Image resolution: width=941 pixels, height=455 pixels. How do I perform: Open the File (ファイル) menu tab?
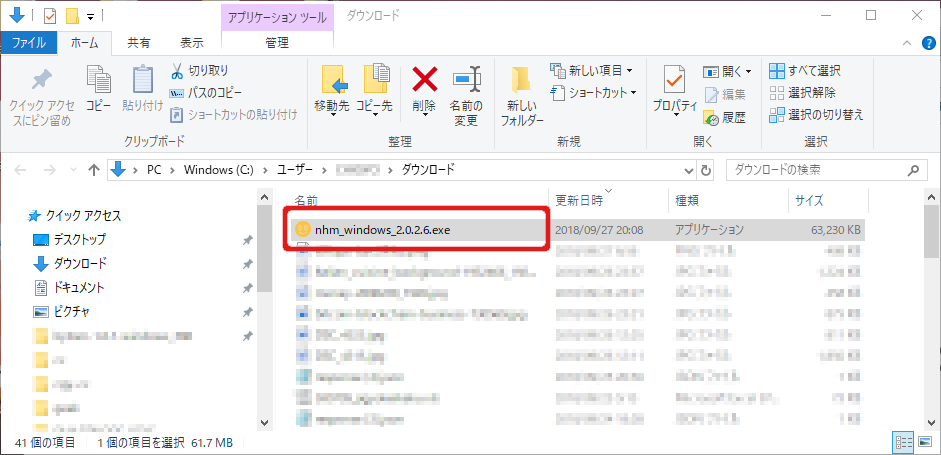(x=28, y=43)
